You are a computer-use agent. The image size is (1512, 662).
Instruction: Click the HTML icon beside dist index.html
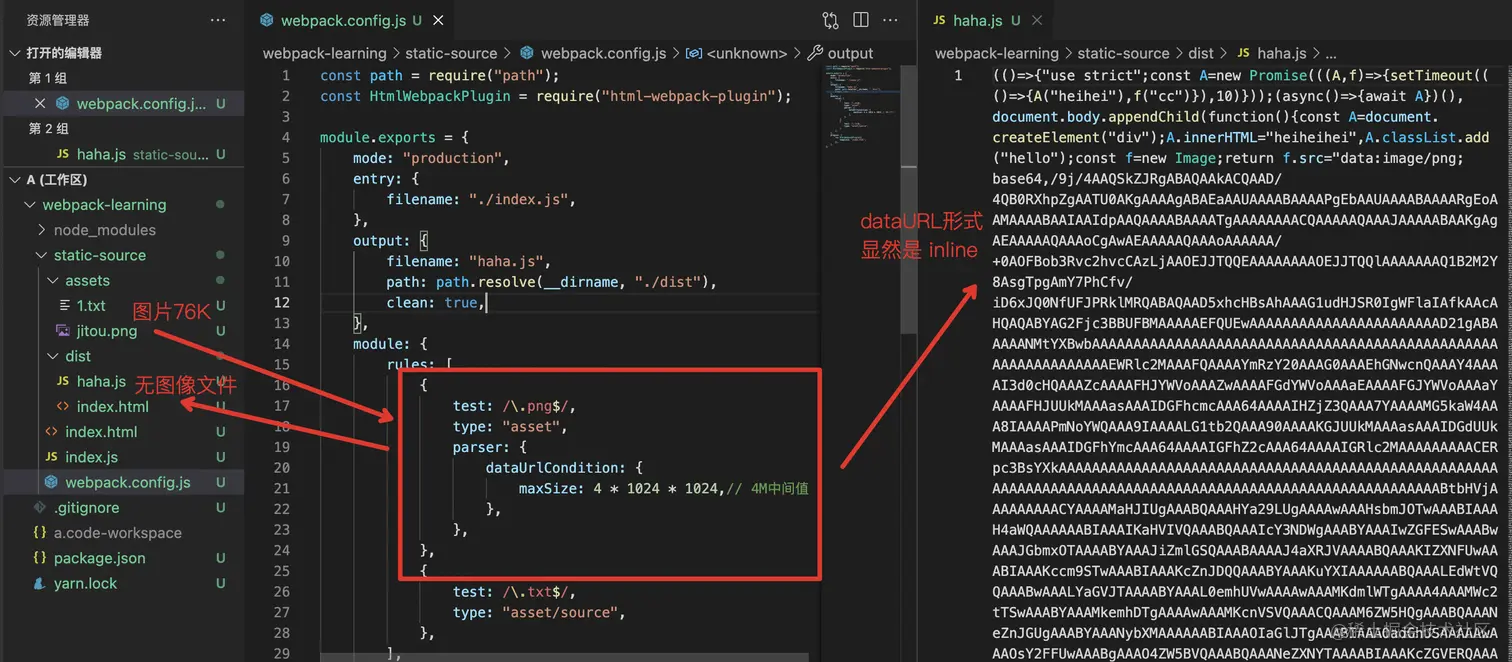click(62, 407)
